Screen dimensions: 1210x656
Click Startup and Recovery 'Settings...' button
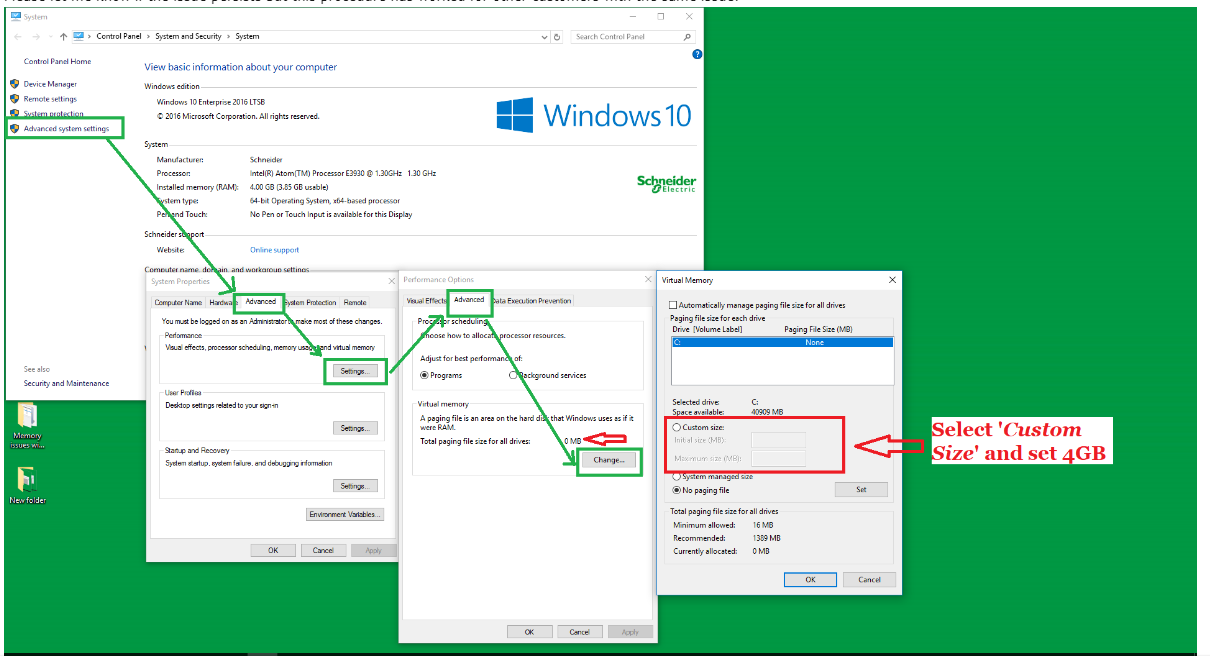pyautogui.click(x=354, y=486)
